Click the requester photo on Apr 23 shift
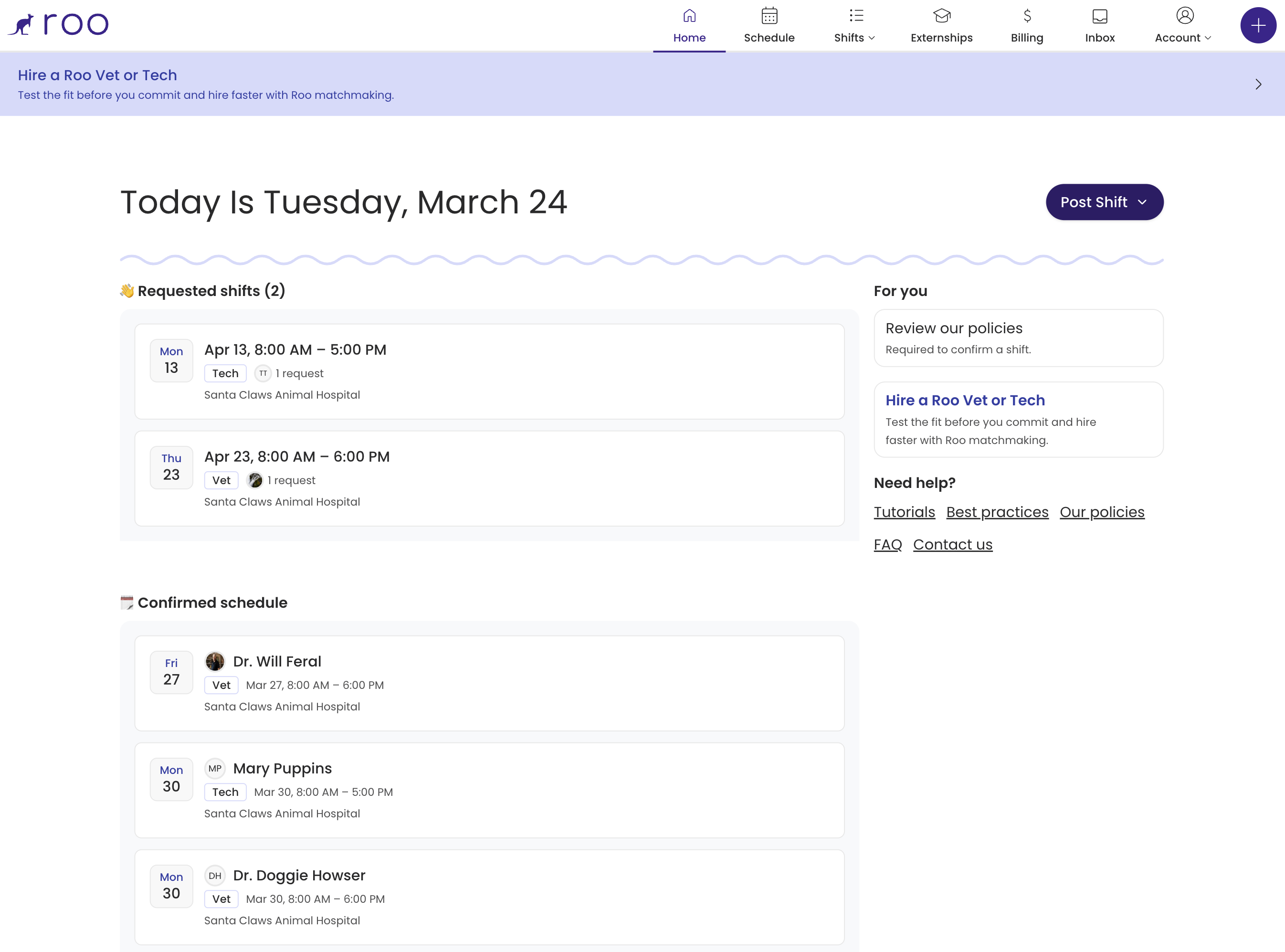 coord(255,480)
